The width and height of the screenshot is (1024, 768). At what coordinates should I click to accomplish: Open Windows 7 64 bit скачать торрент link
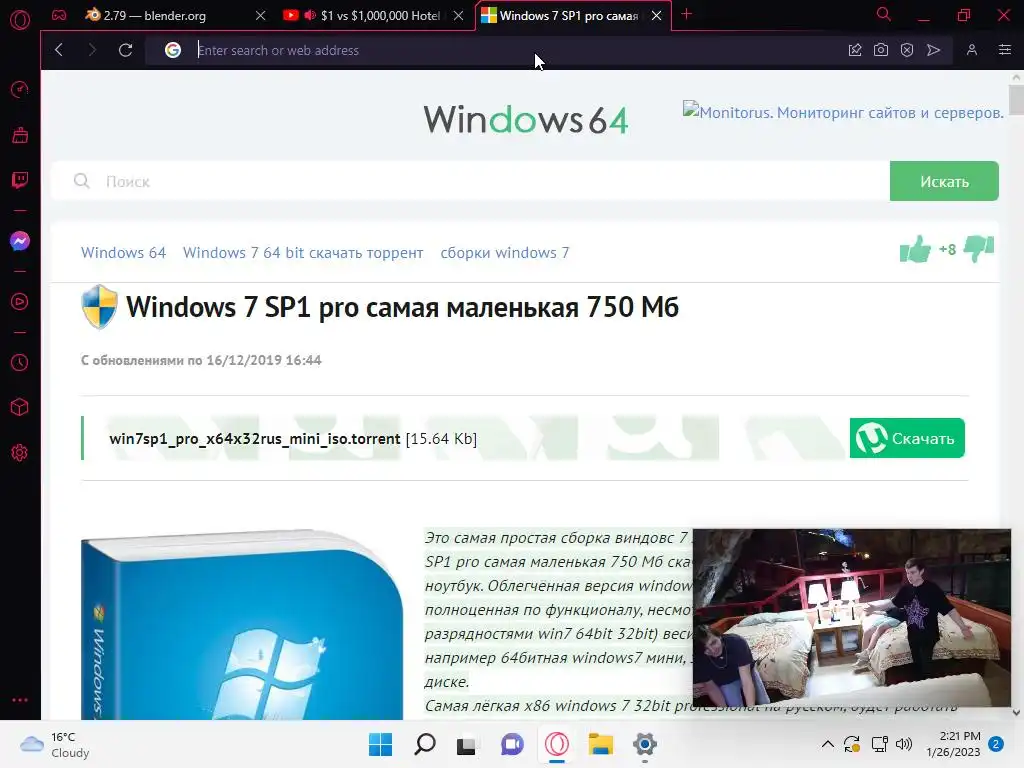click(303, 253)
